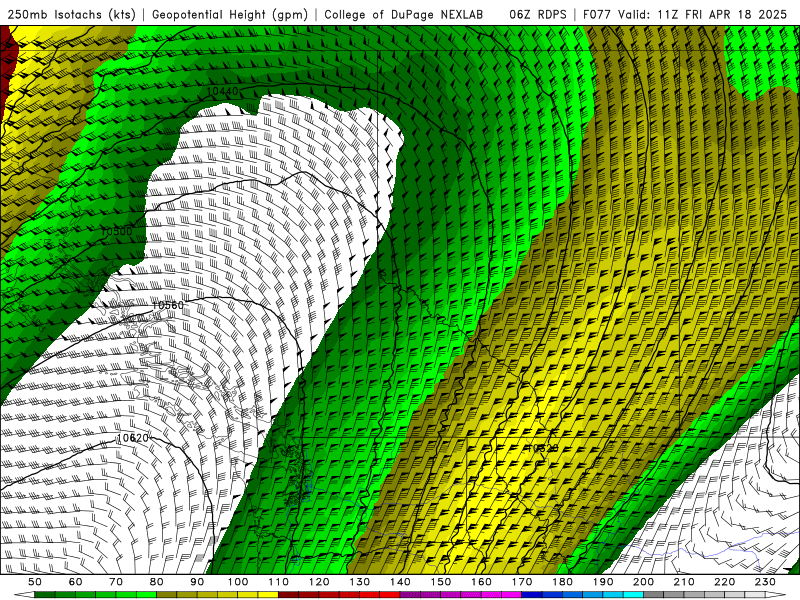Click the 'Geopotential Height (gpm)' header label
800x600 pixels.
tap(230, 14)
